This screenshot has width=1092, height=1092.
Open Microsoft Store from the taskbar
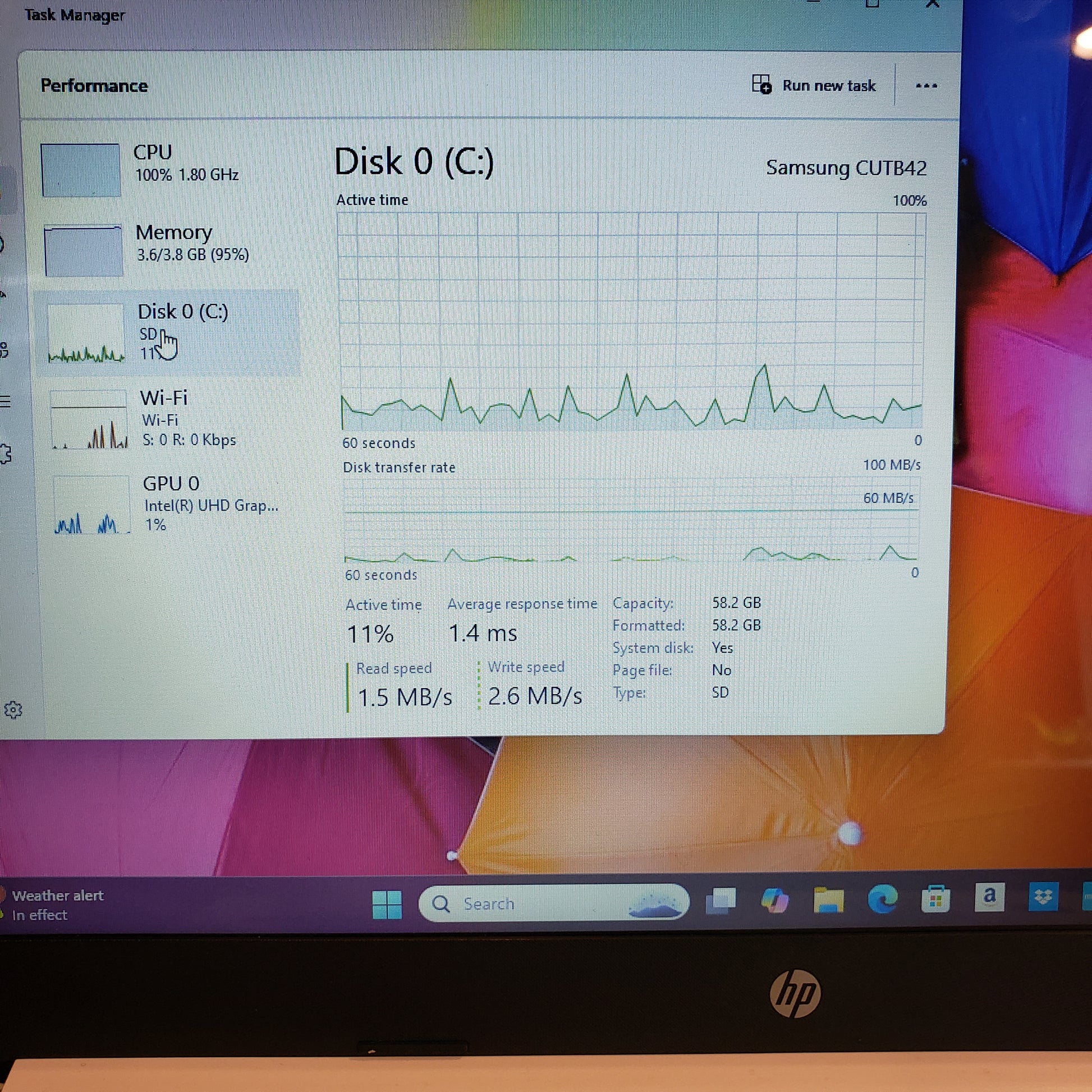coord(935,898)
